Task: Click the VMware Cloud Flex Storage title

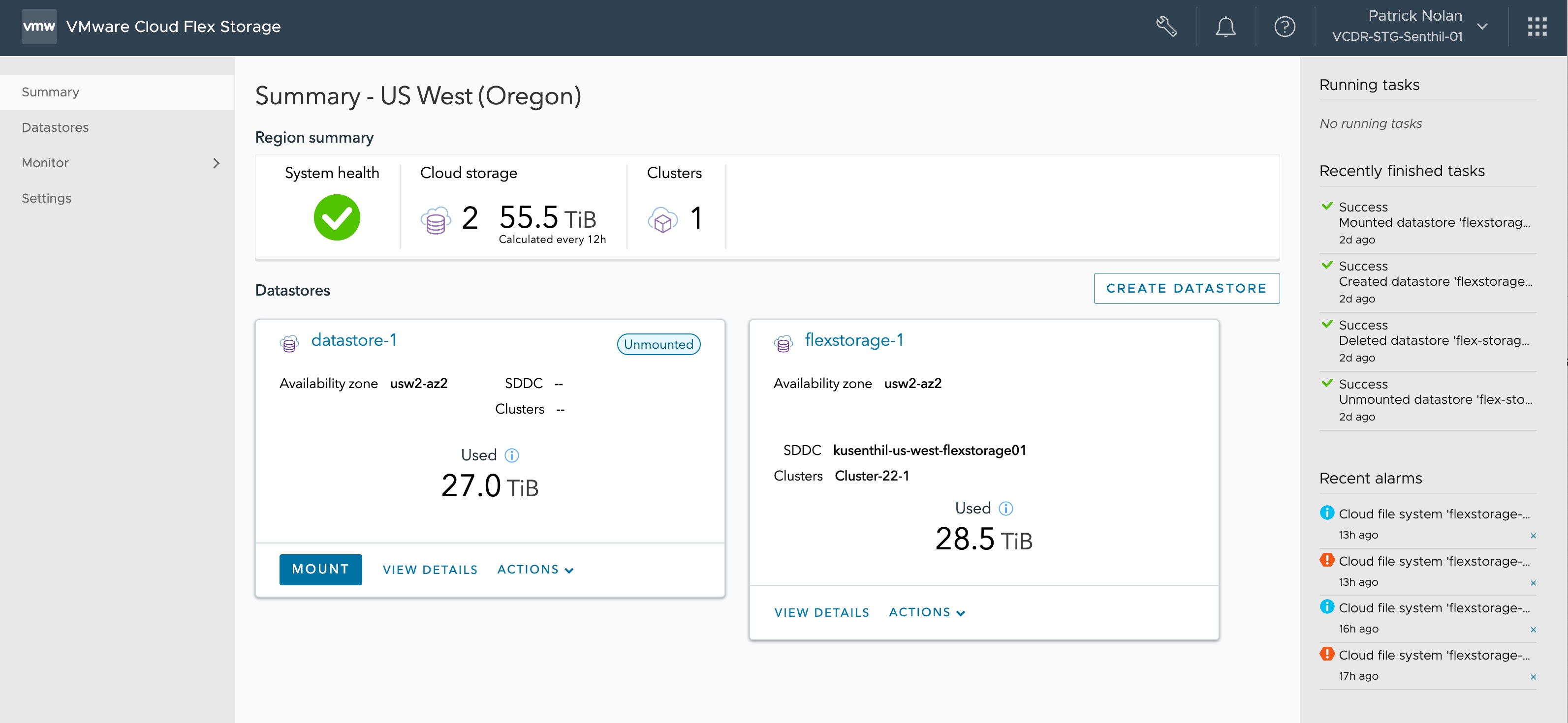Action: pyautogui.click(x=173, y=27)
